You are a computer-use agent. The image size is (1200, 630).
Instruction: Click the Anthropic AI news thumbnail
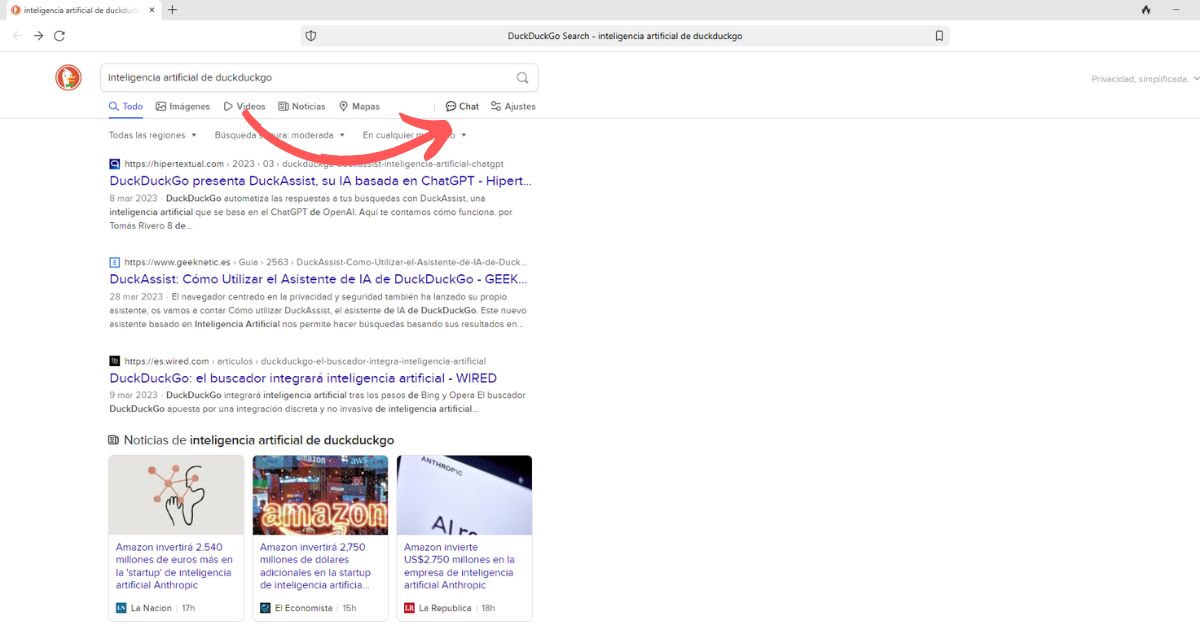(464, 495)
